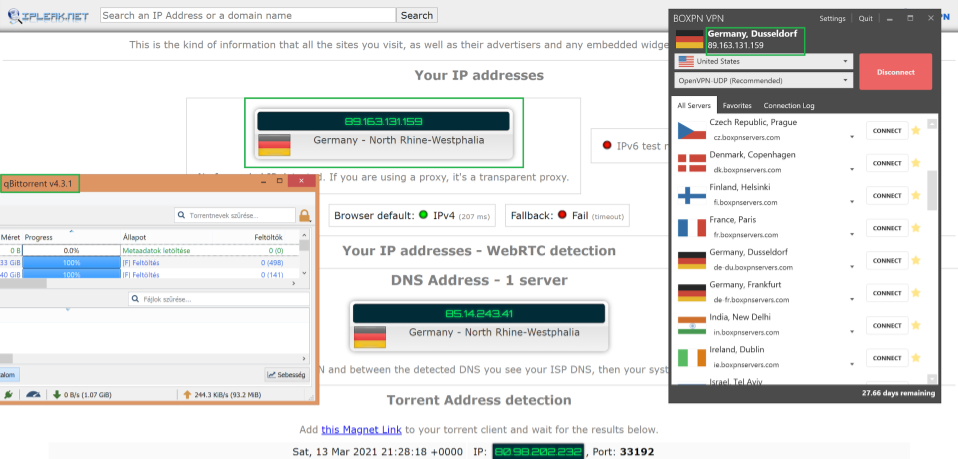The height and width of the screenshot is (459, 958).
Task: Click the torrent list horizontal scrollbar thumb
Action: [x=23, y=284]
